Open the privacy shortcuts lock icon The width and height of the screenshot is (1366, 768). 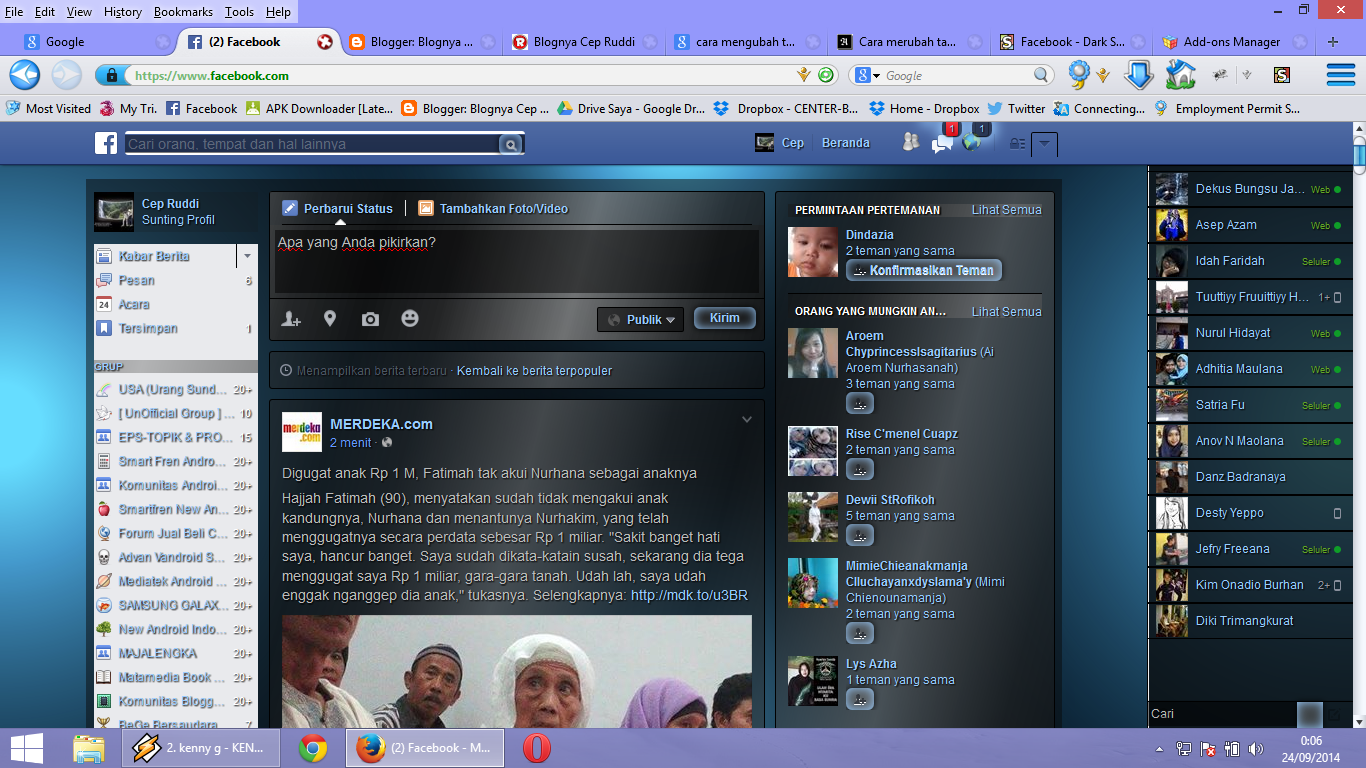(1017, 144)
